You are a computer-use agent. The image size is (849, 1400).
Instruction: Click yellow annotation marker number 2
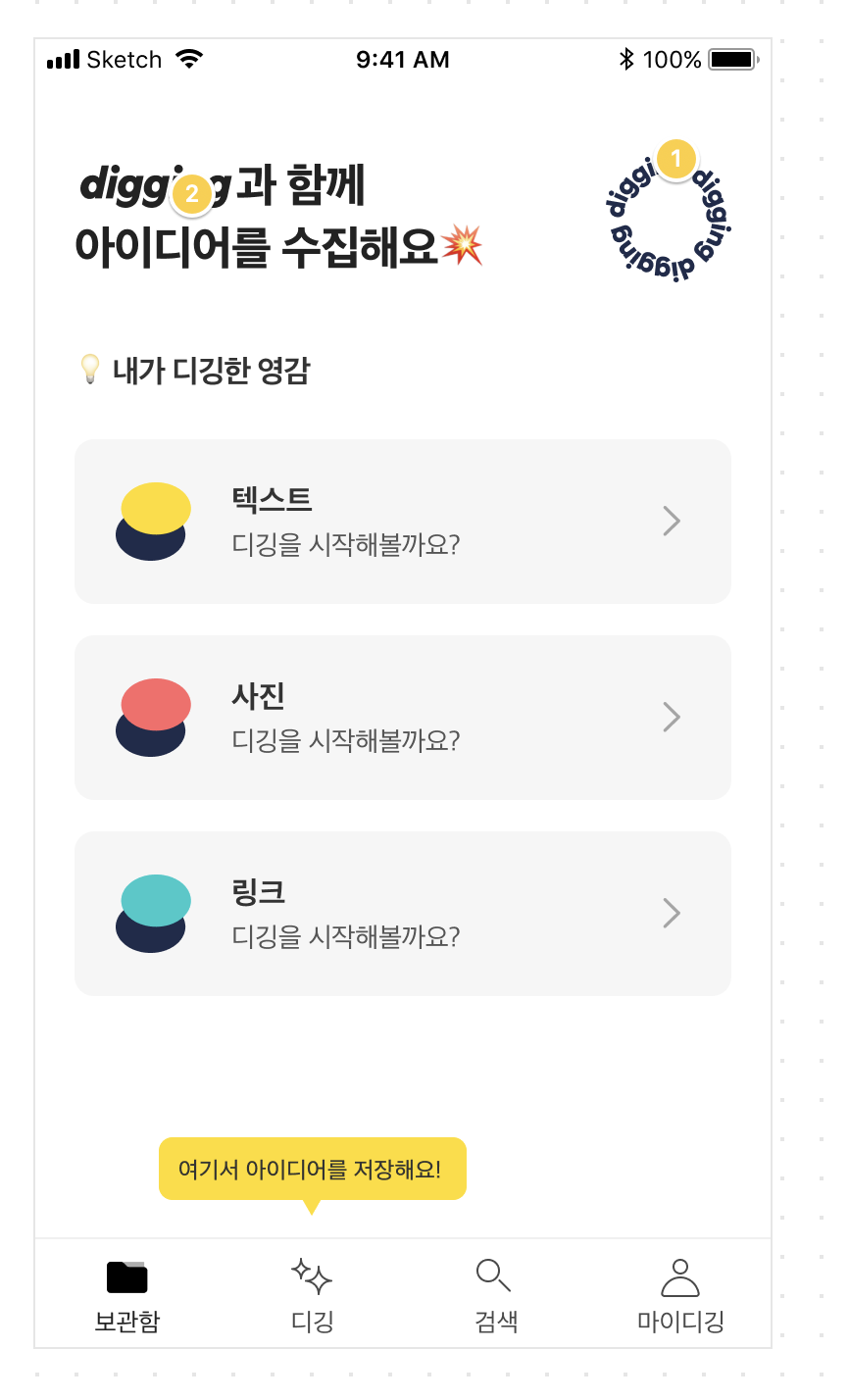pos(191,194)
